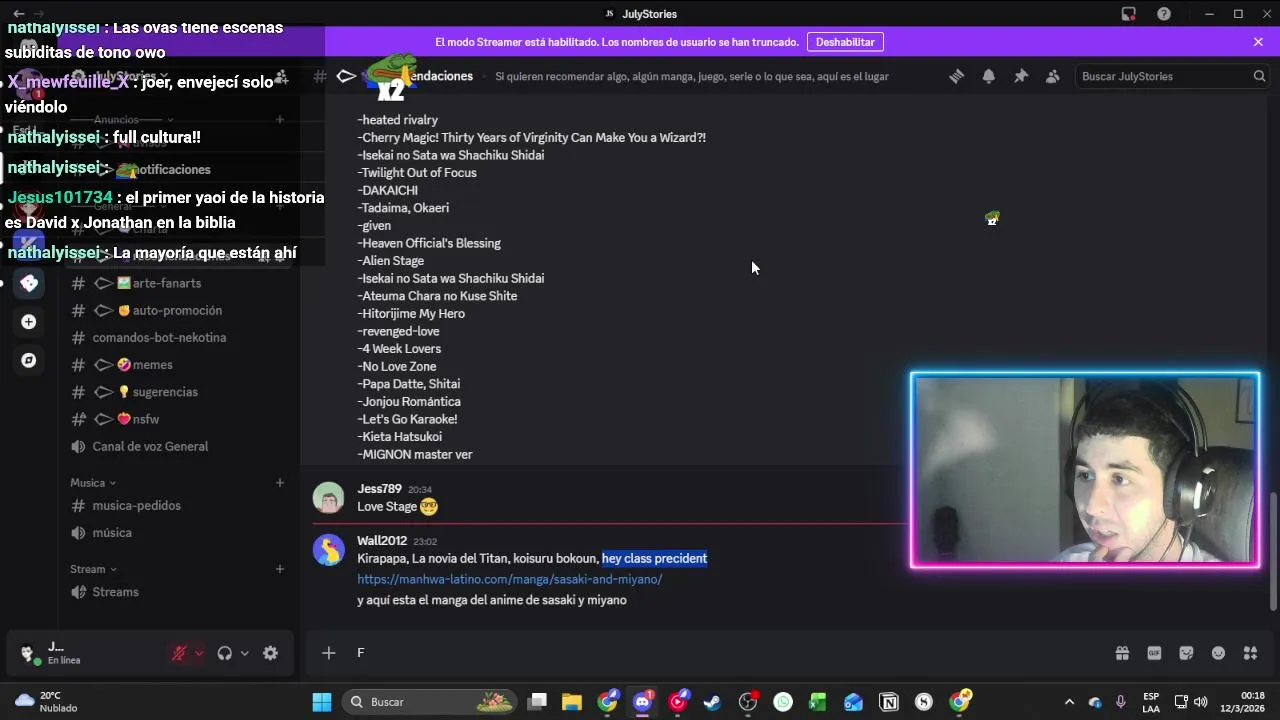Screen dimensions: 1280x720
Task: Collapse the Musica category
Action: click(93, 483)
